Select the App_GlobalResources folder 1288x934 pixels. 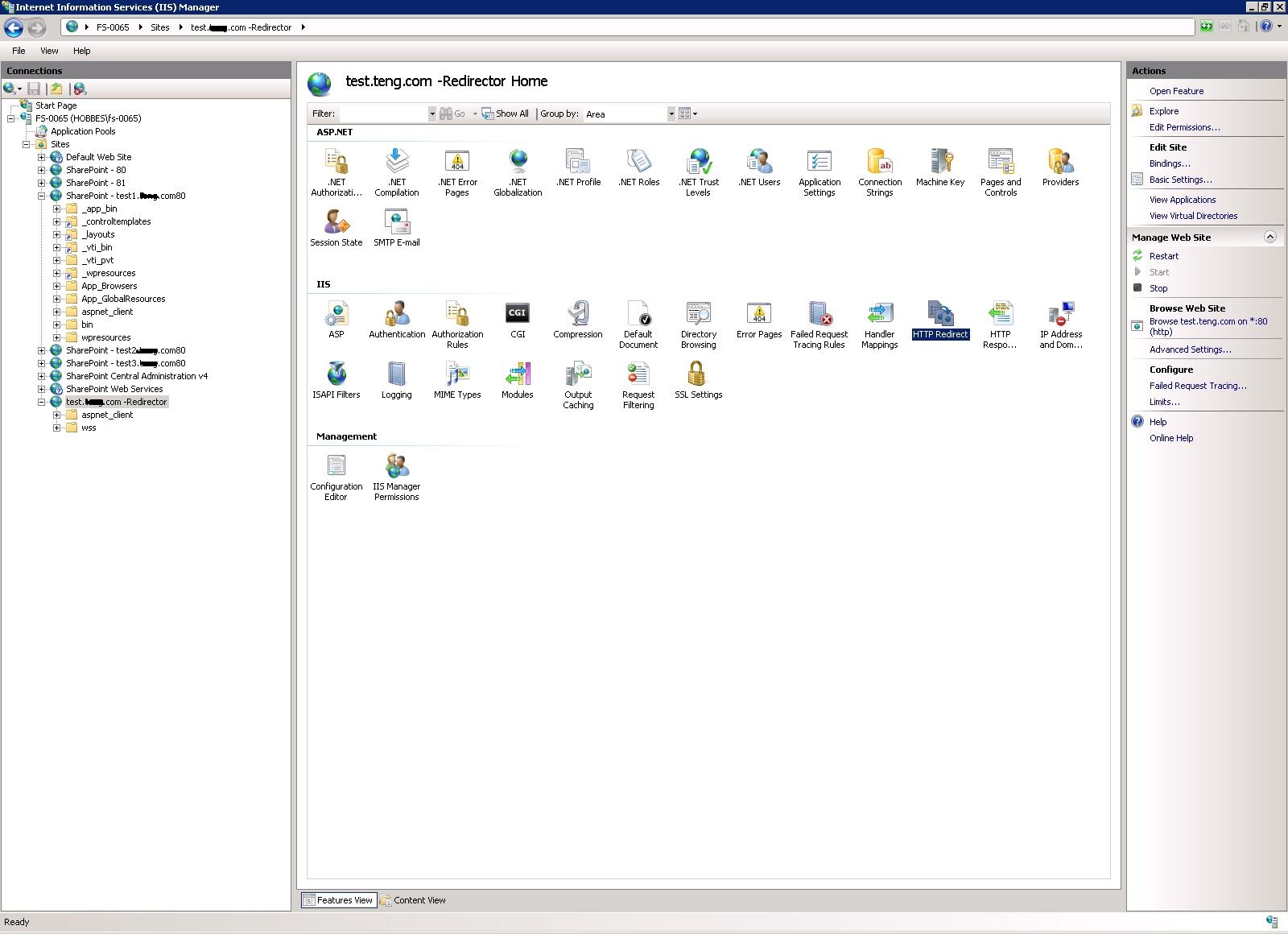click(x=123, y=299)
